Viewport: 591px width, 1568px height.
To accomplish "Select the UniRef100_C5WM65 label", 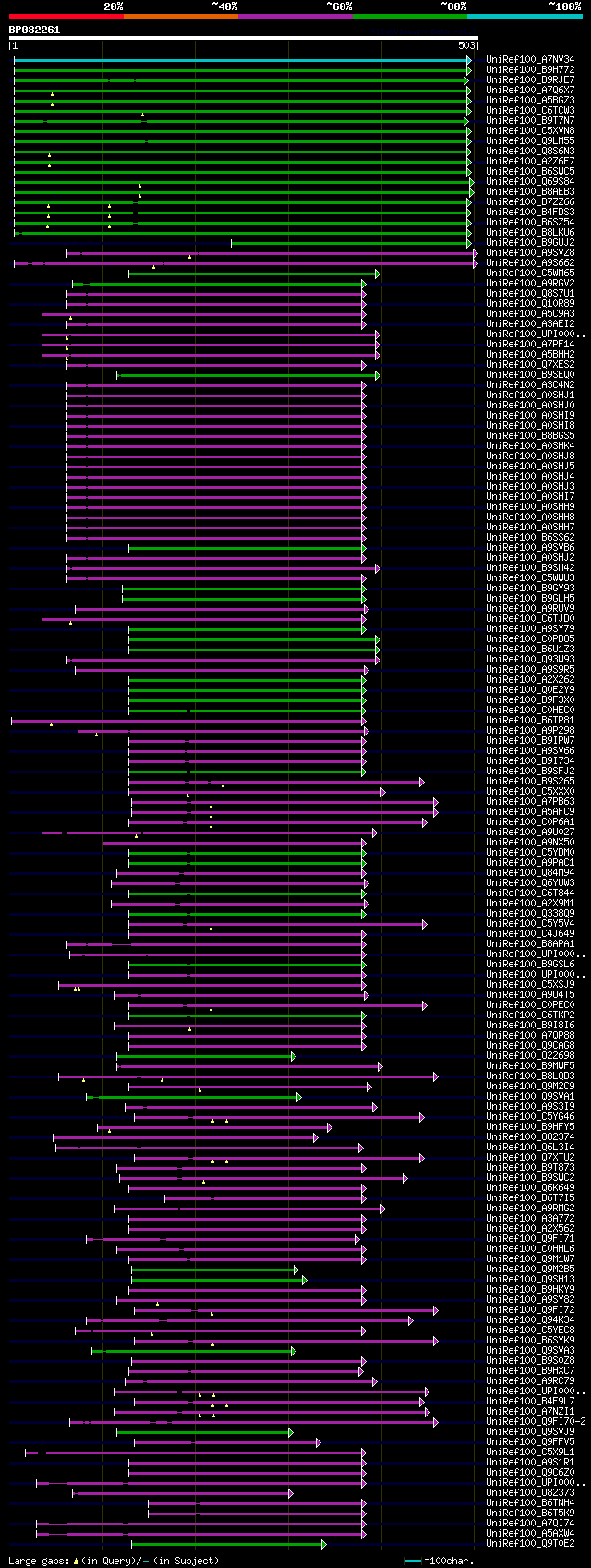I will 530,273.
